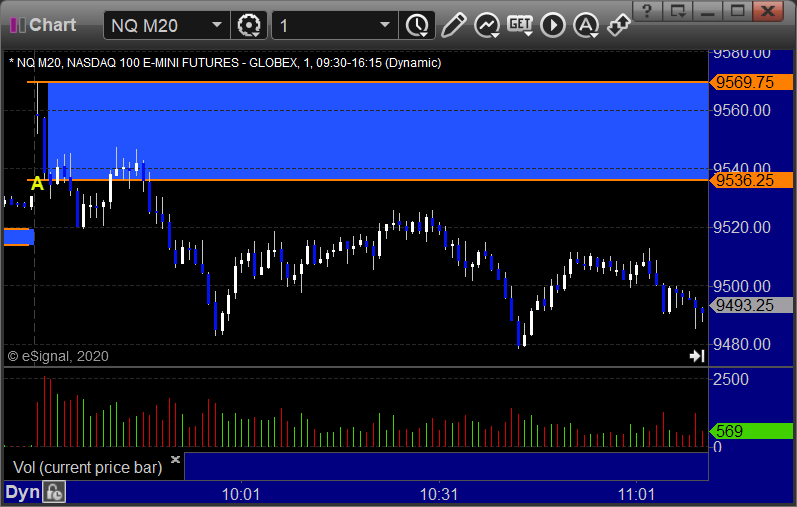Close the Vol study panel
Viewport: 797px width, 507px height.
pyautogui.click(x=175, y=460)
